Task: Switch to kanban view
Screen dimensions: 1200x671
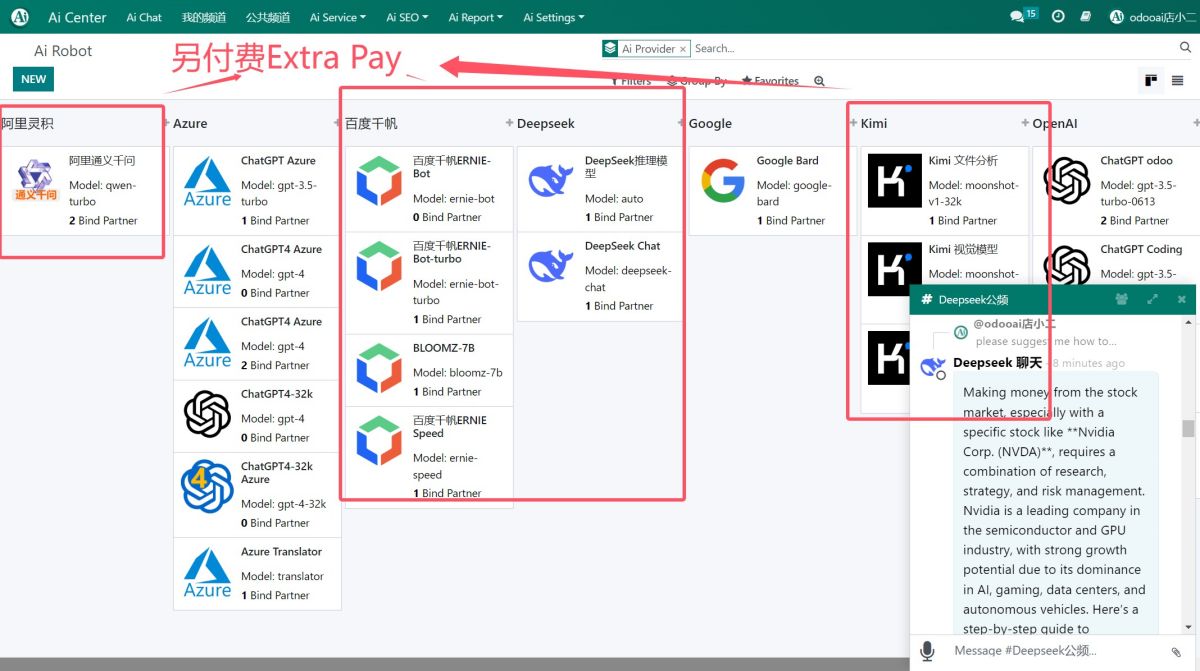Action: 1151,81
